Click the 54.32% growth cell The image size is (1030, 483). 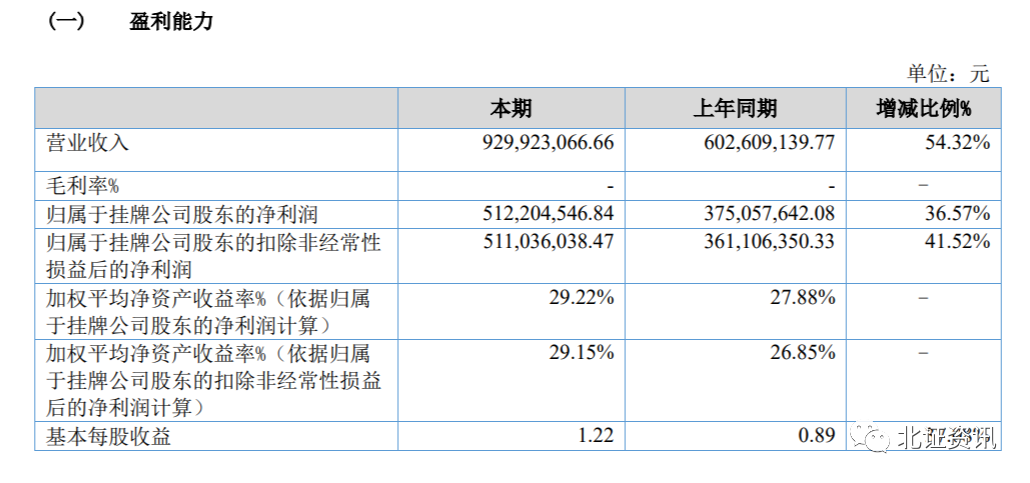tap(958, 143)
